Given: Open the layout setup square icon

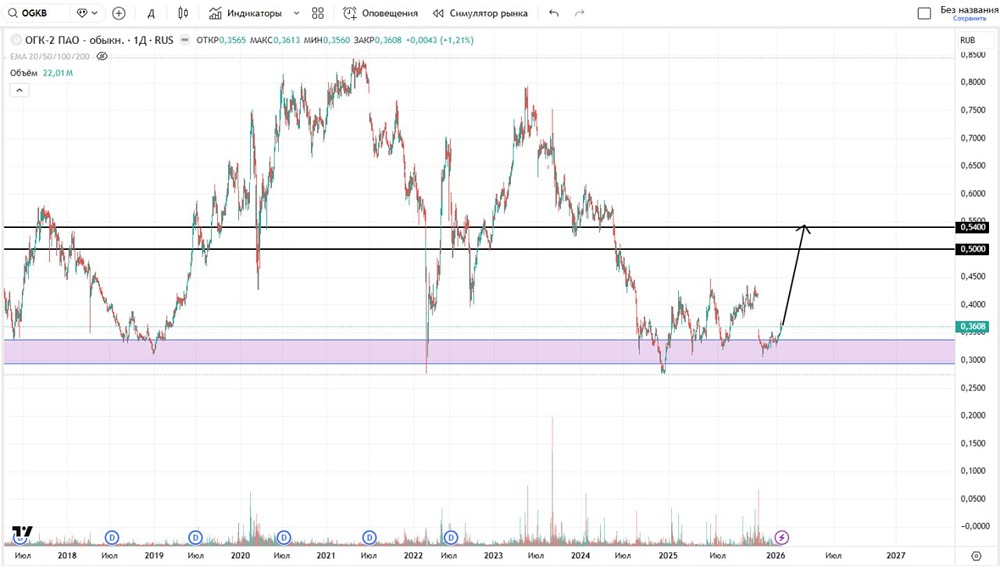Looking at the screenshot, I should tap(924, 13).
